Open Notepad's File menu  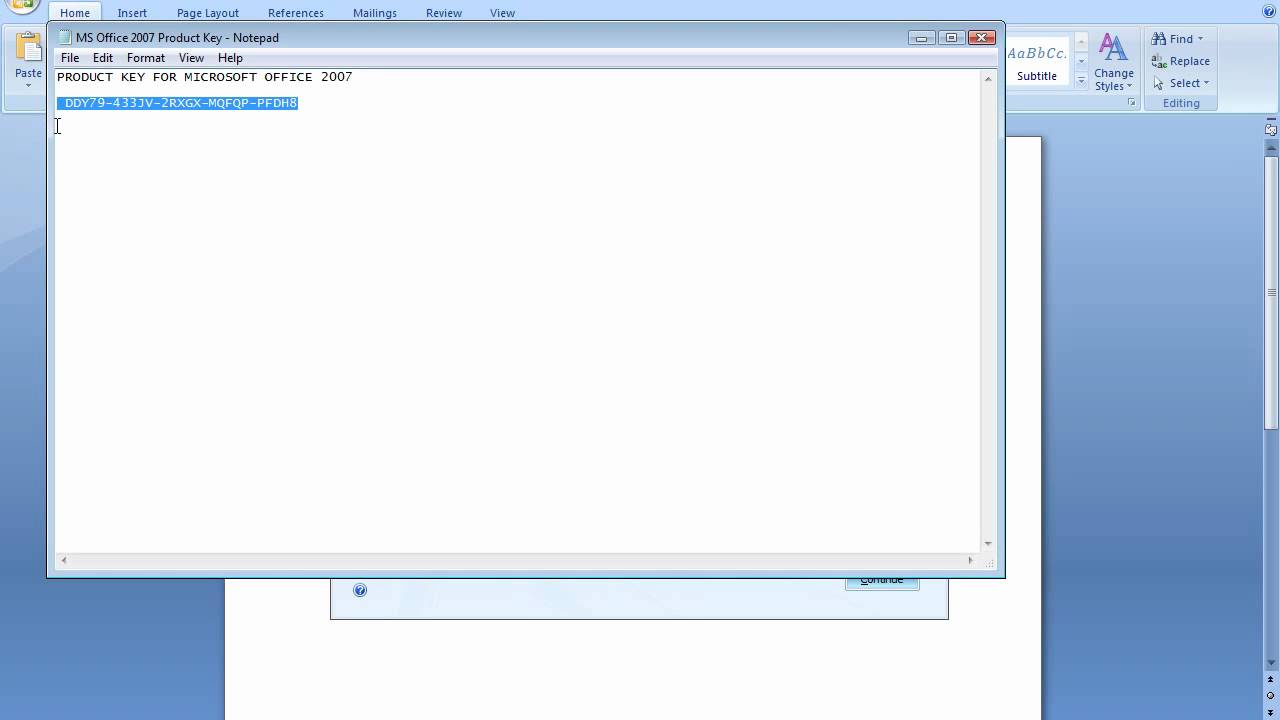(70, 58)
